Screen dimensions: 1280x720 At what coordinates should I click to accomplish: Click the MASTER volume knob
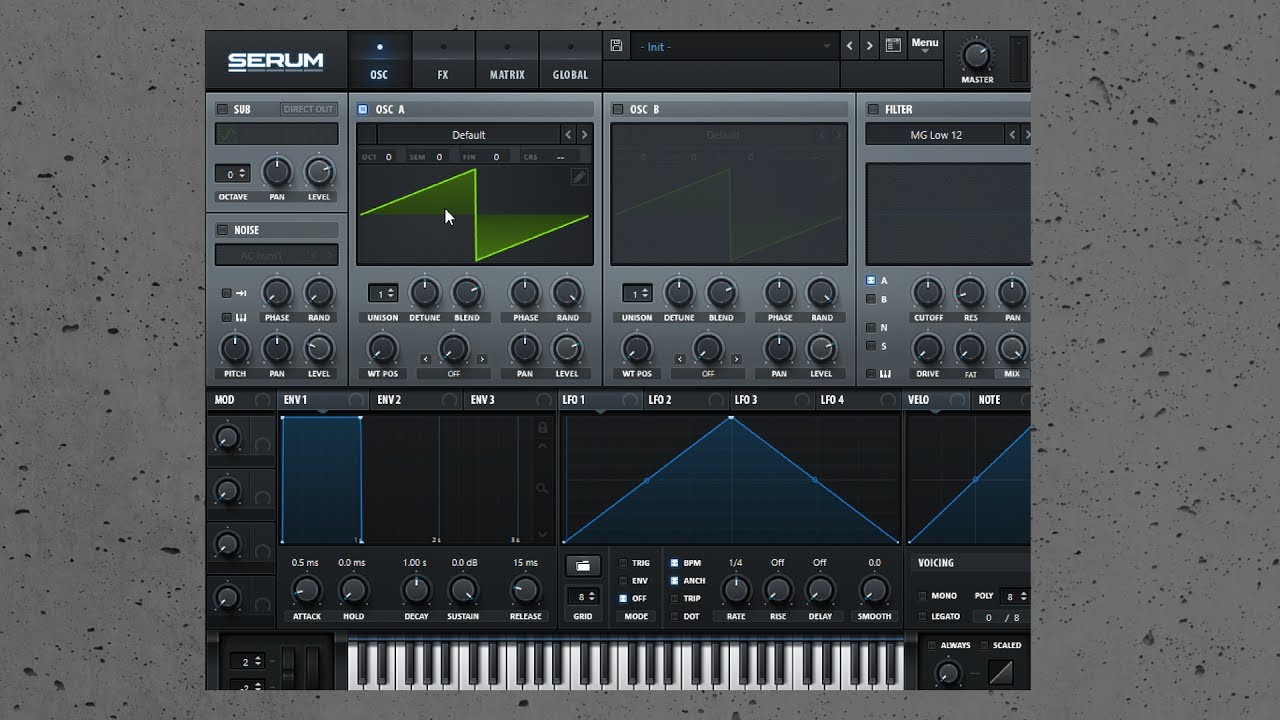coord(977,56)
